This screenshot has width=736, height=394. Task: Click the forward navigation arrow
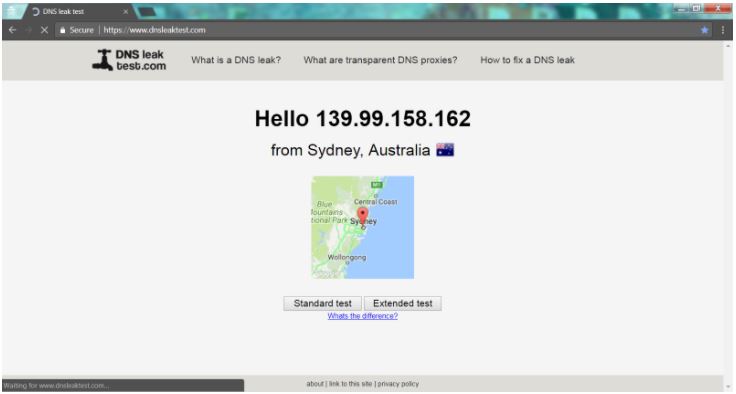[28, 30]
